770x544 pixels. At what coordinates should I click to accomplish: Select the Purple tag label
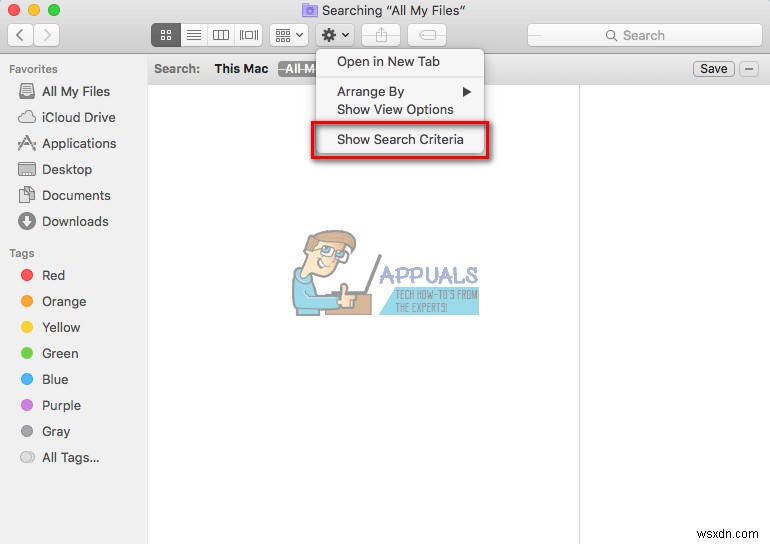pos(61,406)
